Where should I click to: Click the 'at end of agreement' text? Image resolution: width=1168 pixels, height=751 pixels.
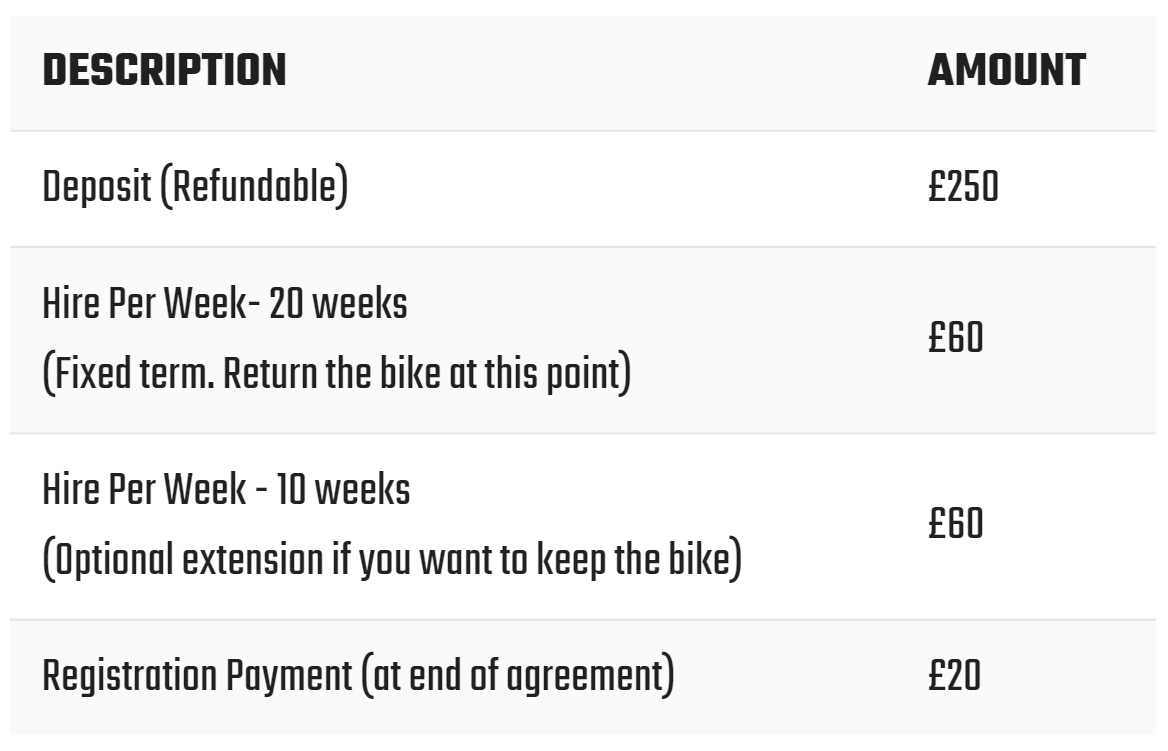point(518,676)
